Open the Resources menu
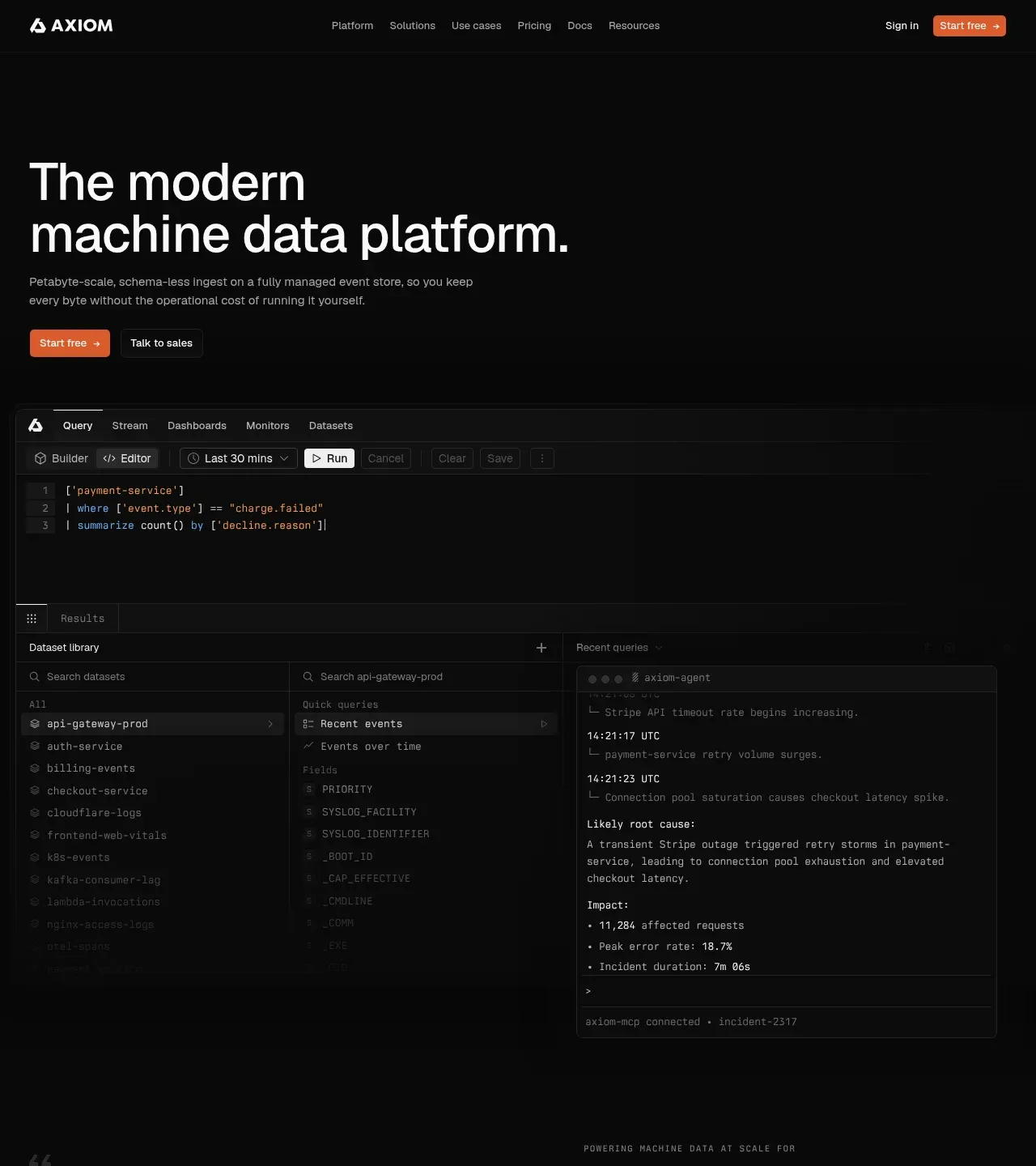This screenshot has width=1036, height=1166. 634,26
